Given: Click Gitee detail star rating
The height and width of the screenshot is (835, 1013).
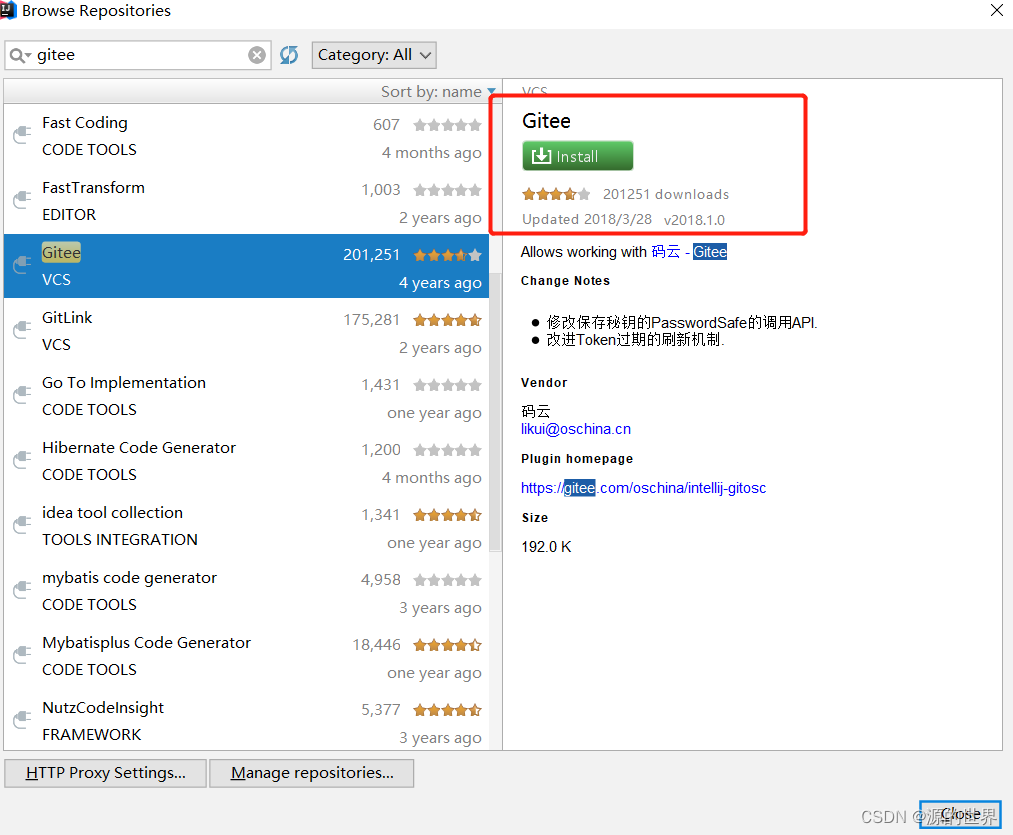Looking at the screenshot, I should [556, 194].
